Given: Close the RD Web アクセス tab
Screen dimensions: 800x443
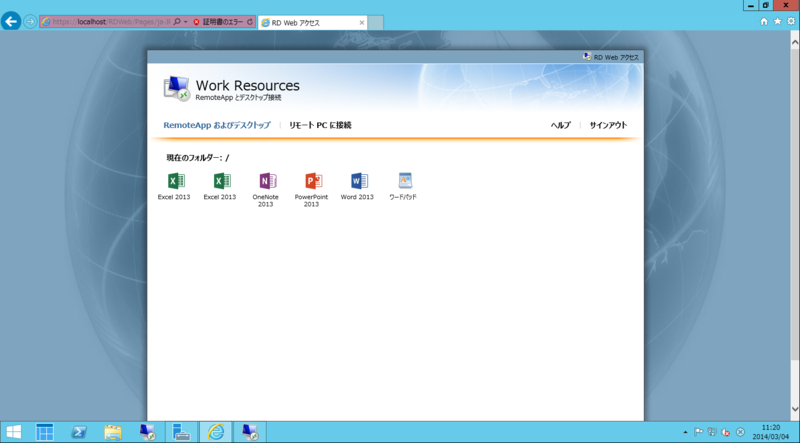Looking at the screenshot, I should (x=362, y=22).
